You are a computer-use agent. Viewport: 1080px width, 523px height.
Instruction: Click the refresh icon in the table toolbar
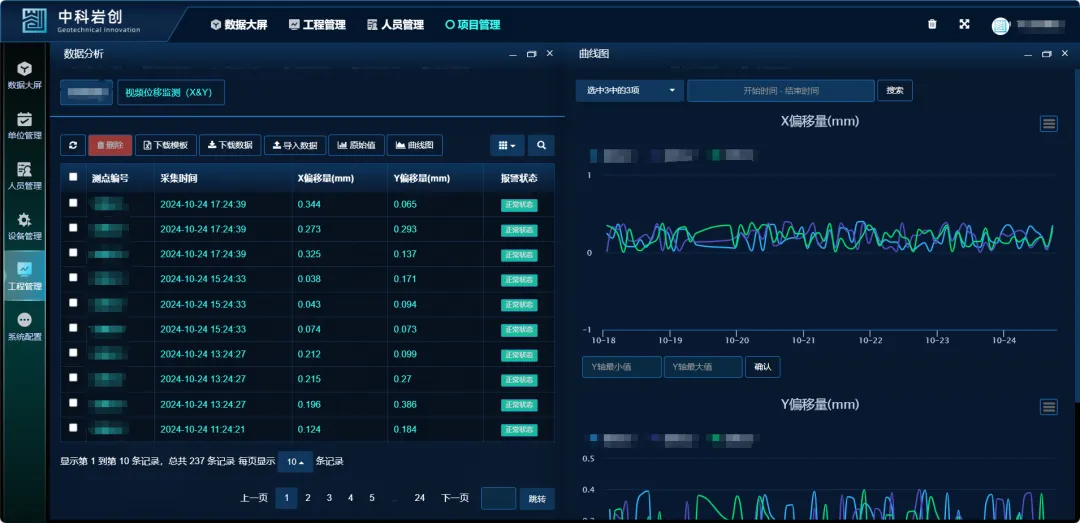click(73, 145)
